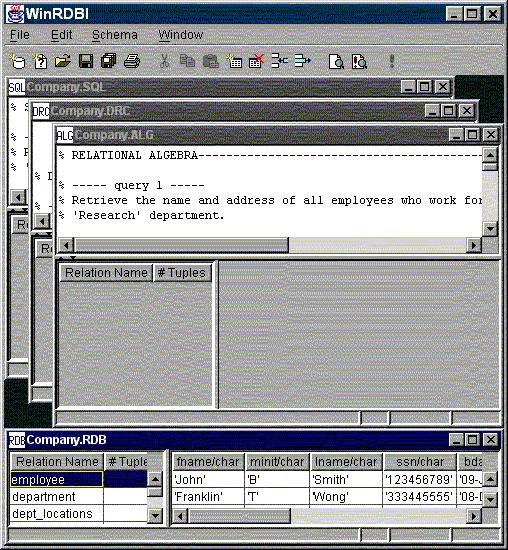Maximize the Company.RDB window

473,440
